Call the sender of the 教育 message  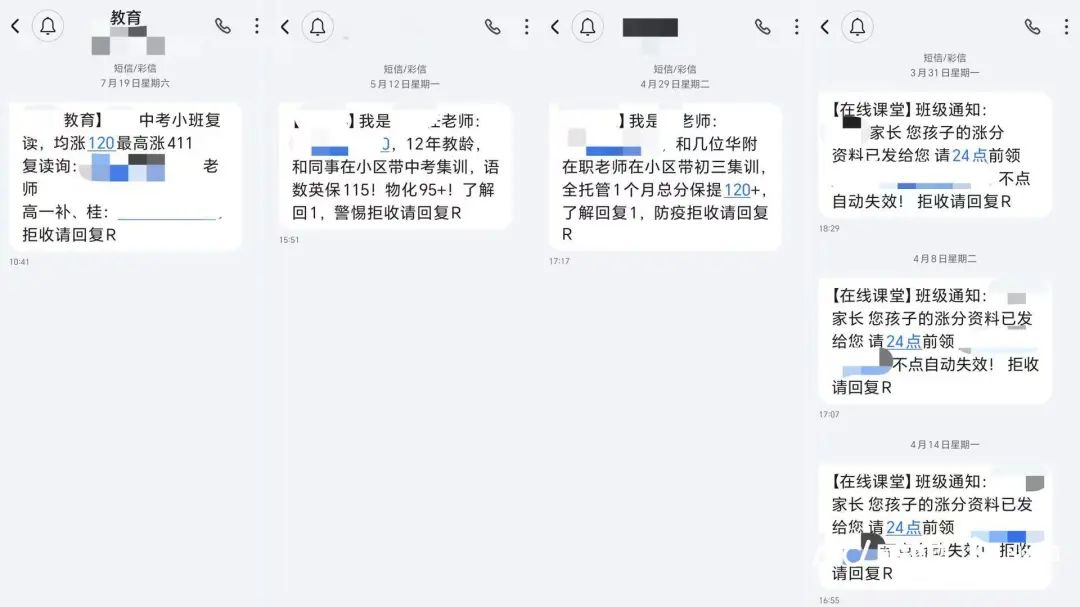[223, 26]
